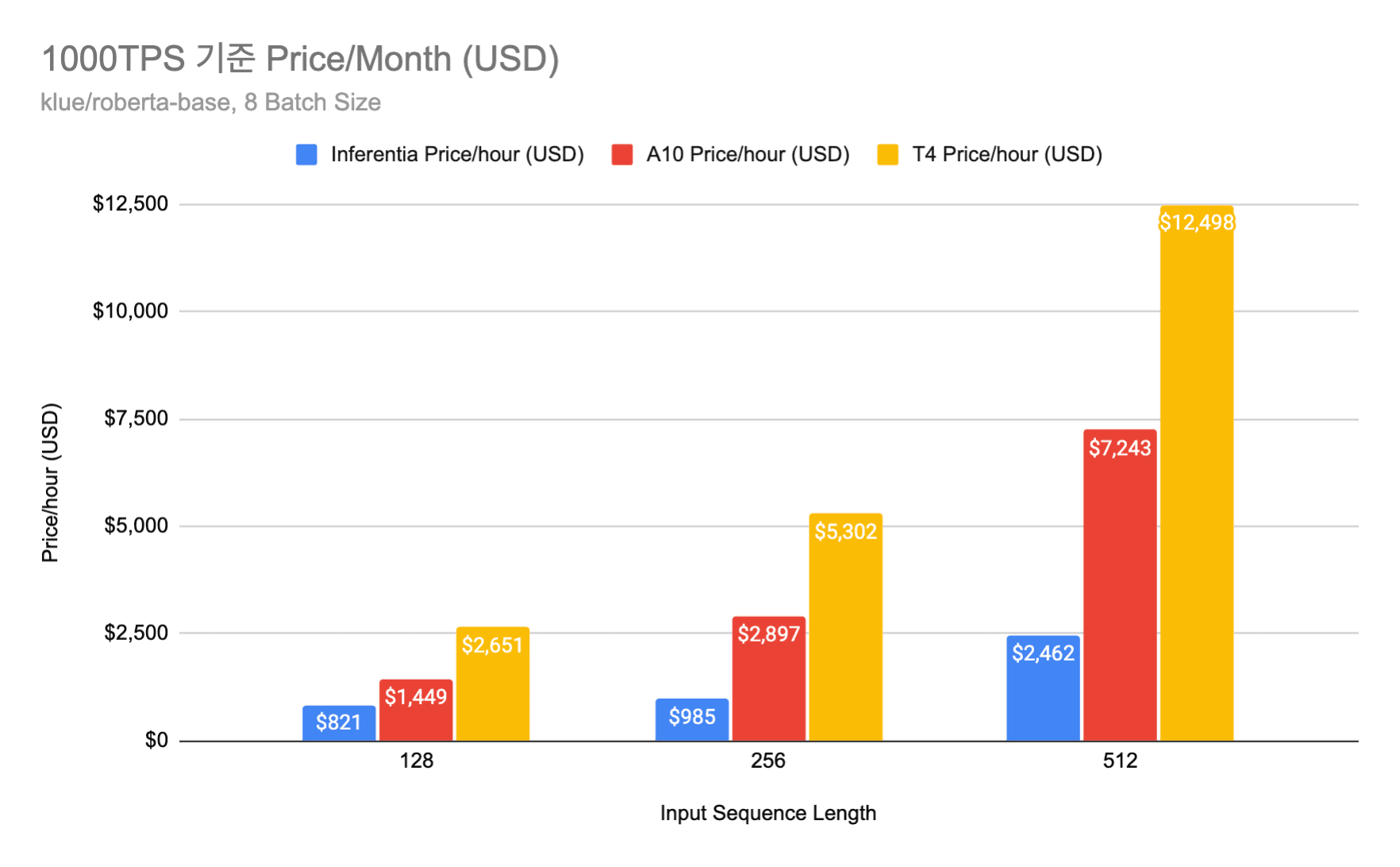
Task: Click the 512 x-axis label
Action: tap(1120, 761)
